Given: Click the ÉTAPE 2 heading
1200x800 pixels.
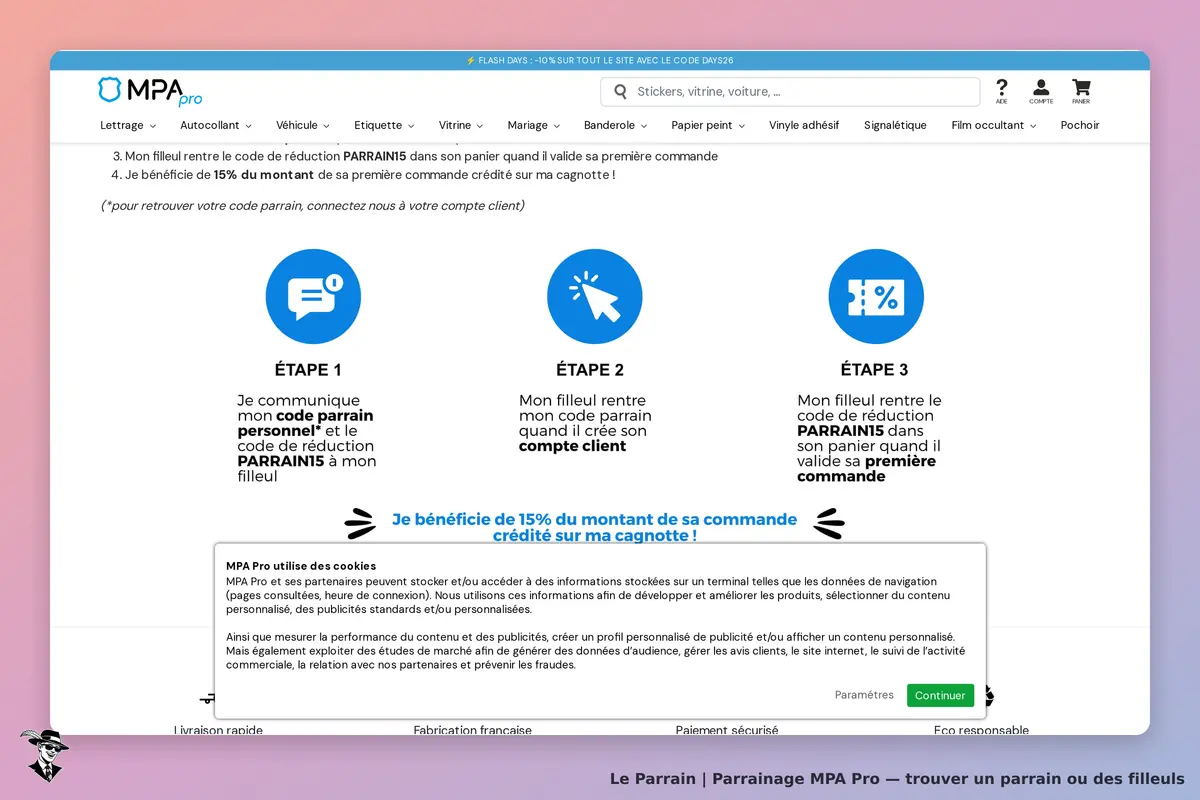Looking at the screenshot, I should pyautogui.click(x=590, y=370).
